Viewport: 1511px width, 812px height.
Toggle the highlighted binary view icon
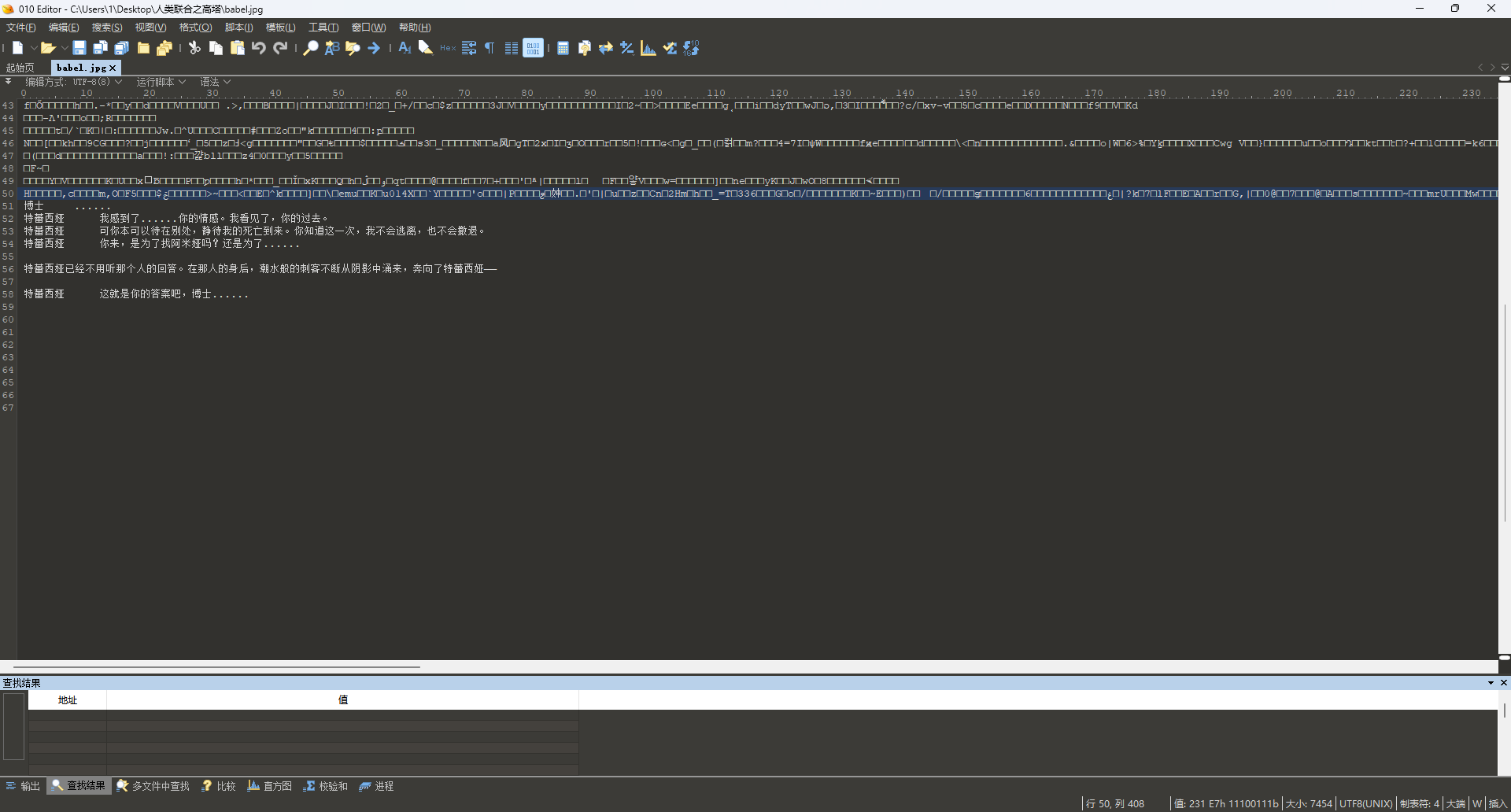pyautogui.click(x=533, y=48)
